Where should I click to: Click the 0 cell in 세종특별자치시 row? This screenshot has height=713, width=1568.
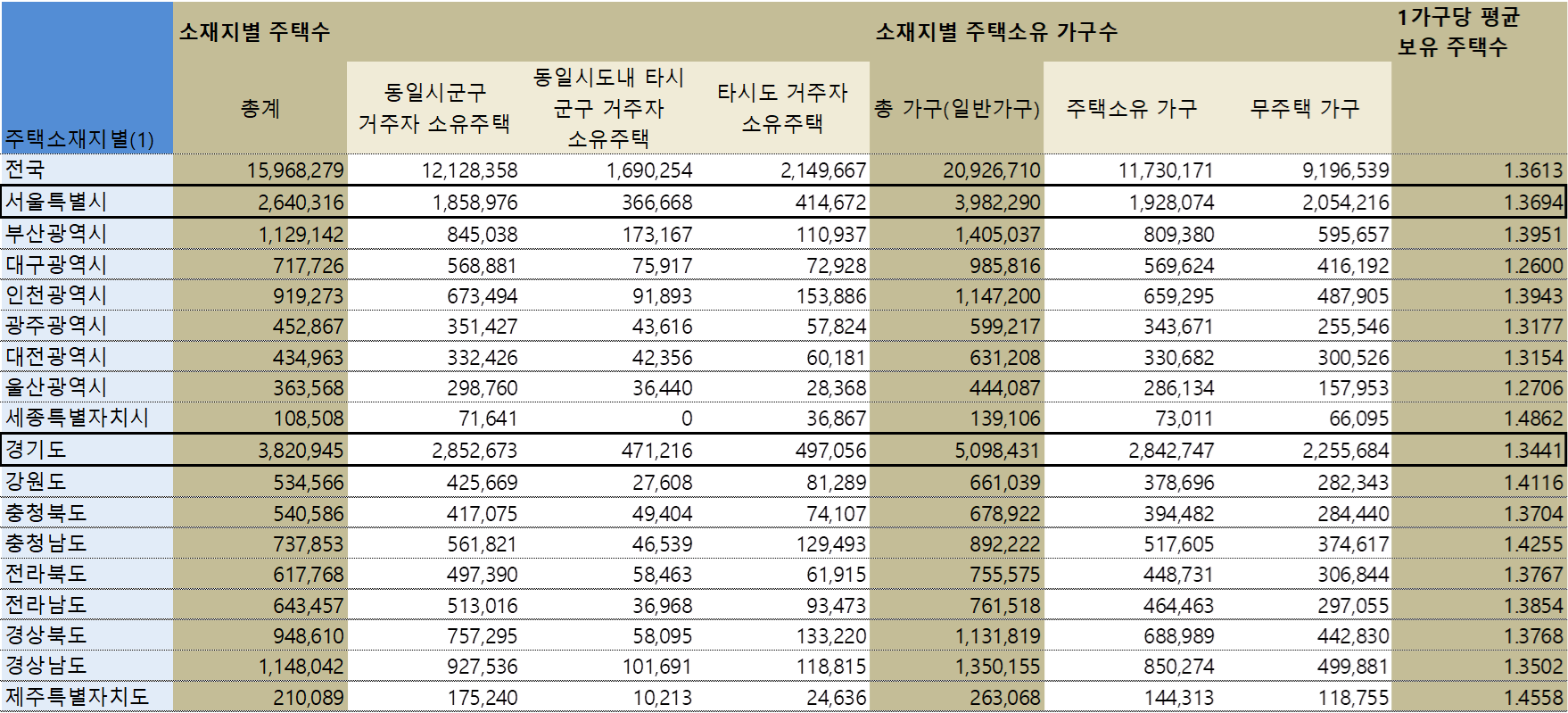coord(608,418)
